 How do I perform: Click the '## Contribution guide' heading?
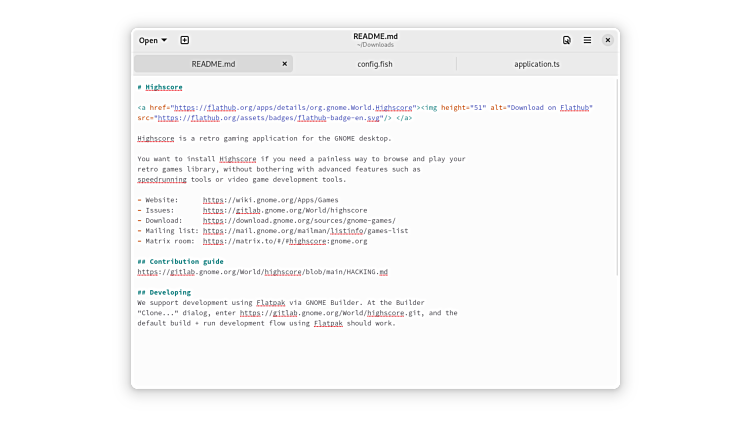pos(180,262)
